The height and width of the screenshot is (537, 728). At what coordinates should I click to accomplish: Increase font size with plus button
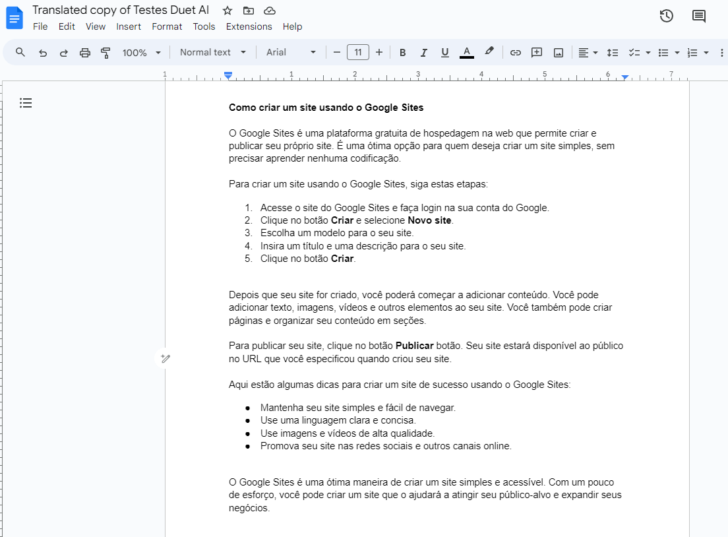pyautogui.click(x=379, y=52)
